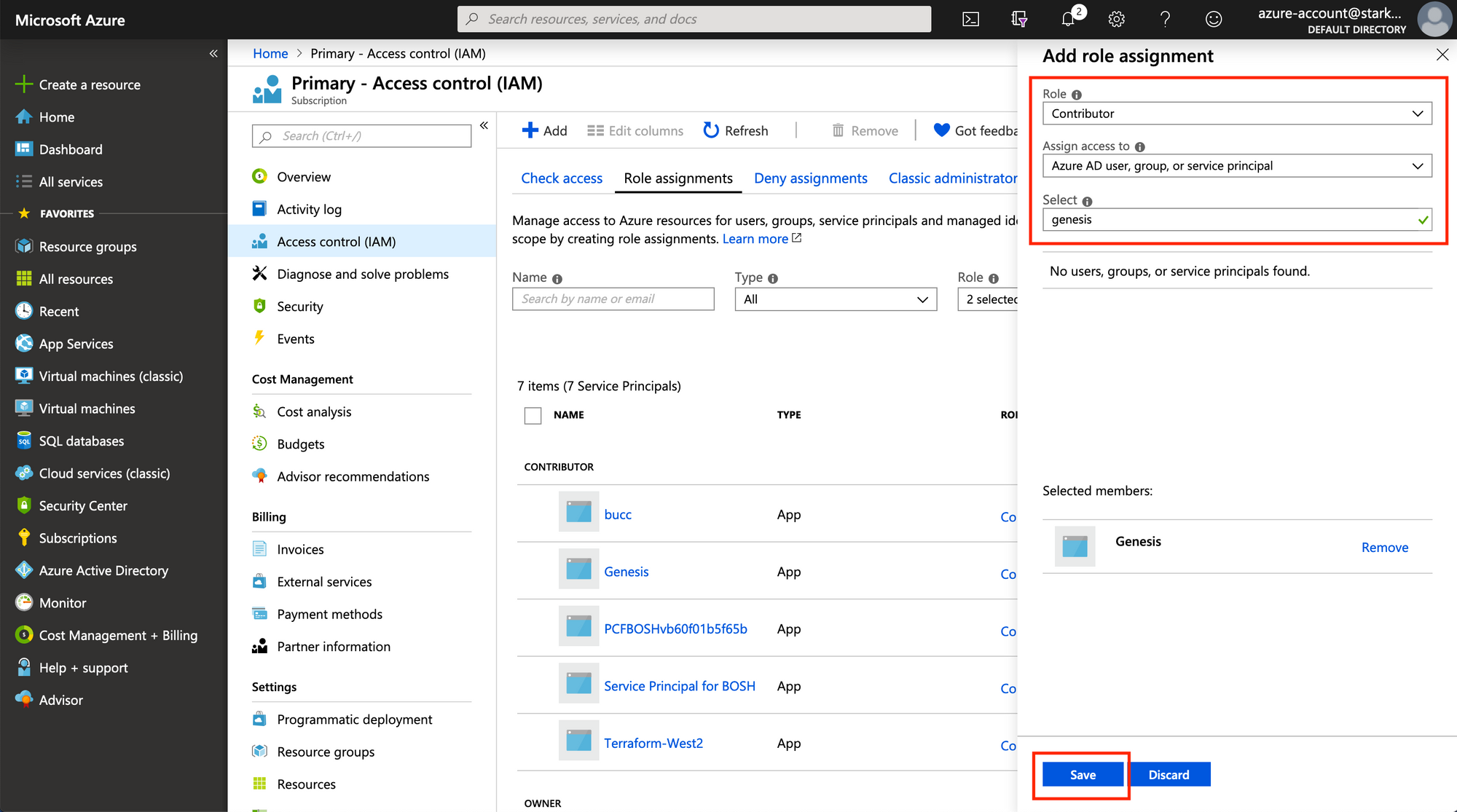Image resolution: width=1457 pixels, height=812 pixels.
Task: Click Discard to cancel role assignment
Action: 1168,774
